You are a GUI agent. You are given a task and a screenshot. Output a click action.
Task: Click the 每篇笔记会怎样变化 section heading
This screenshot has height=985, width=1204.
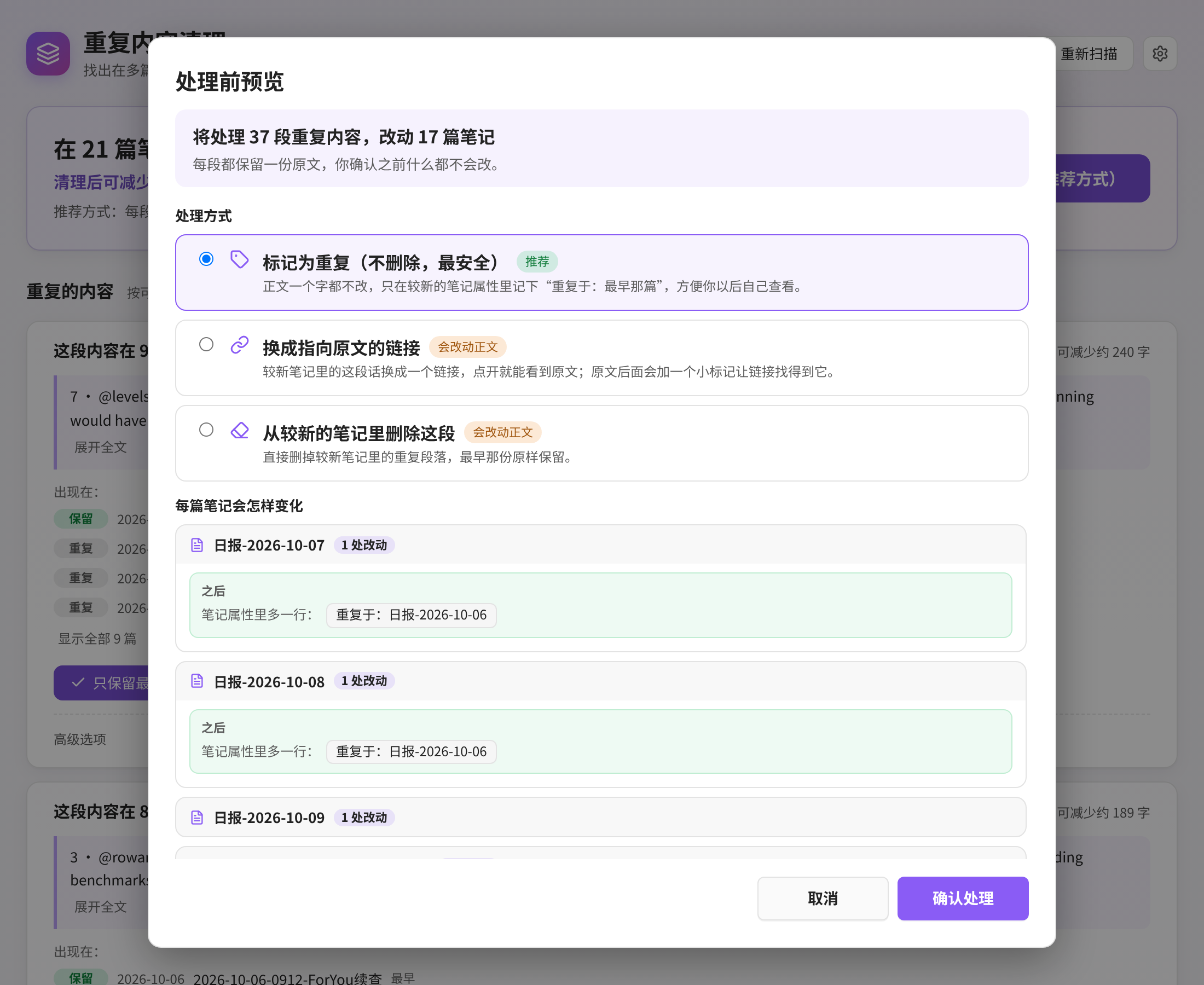click(239, 506)
